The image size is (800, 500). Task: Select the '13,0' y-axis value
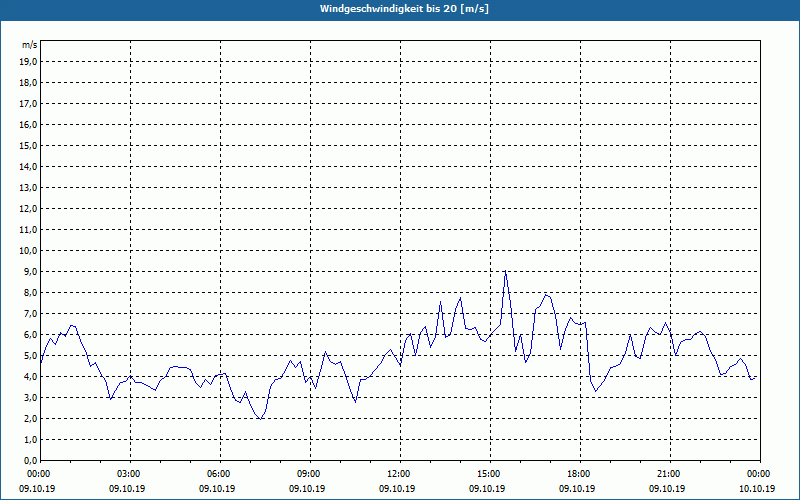coord(29,188)
